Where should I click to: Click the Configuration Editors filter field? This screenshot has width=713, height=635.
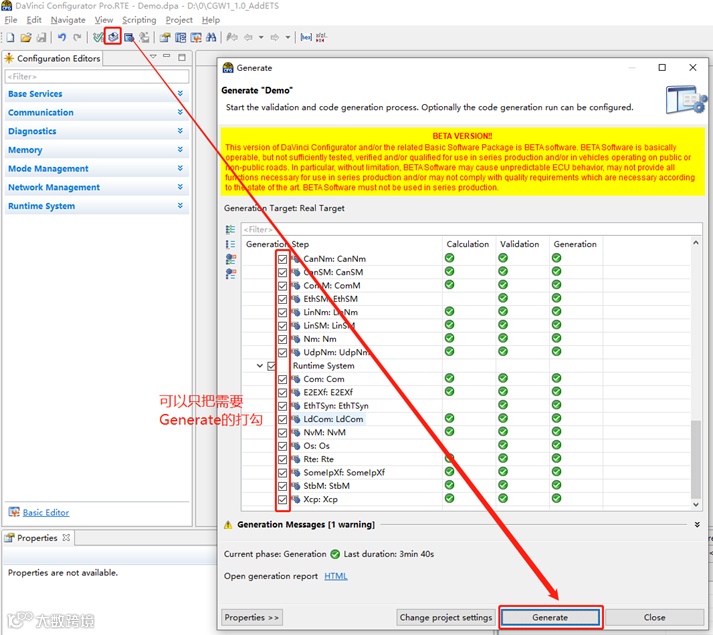pos(97,76)
